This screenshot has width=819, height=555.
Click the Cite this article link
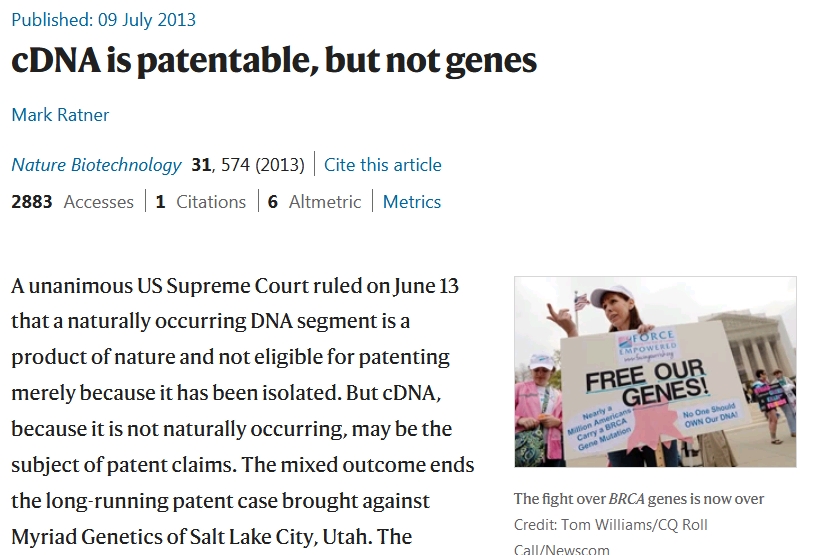[382, 165]
